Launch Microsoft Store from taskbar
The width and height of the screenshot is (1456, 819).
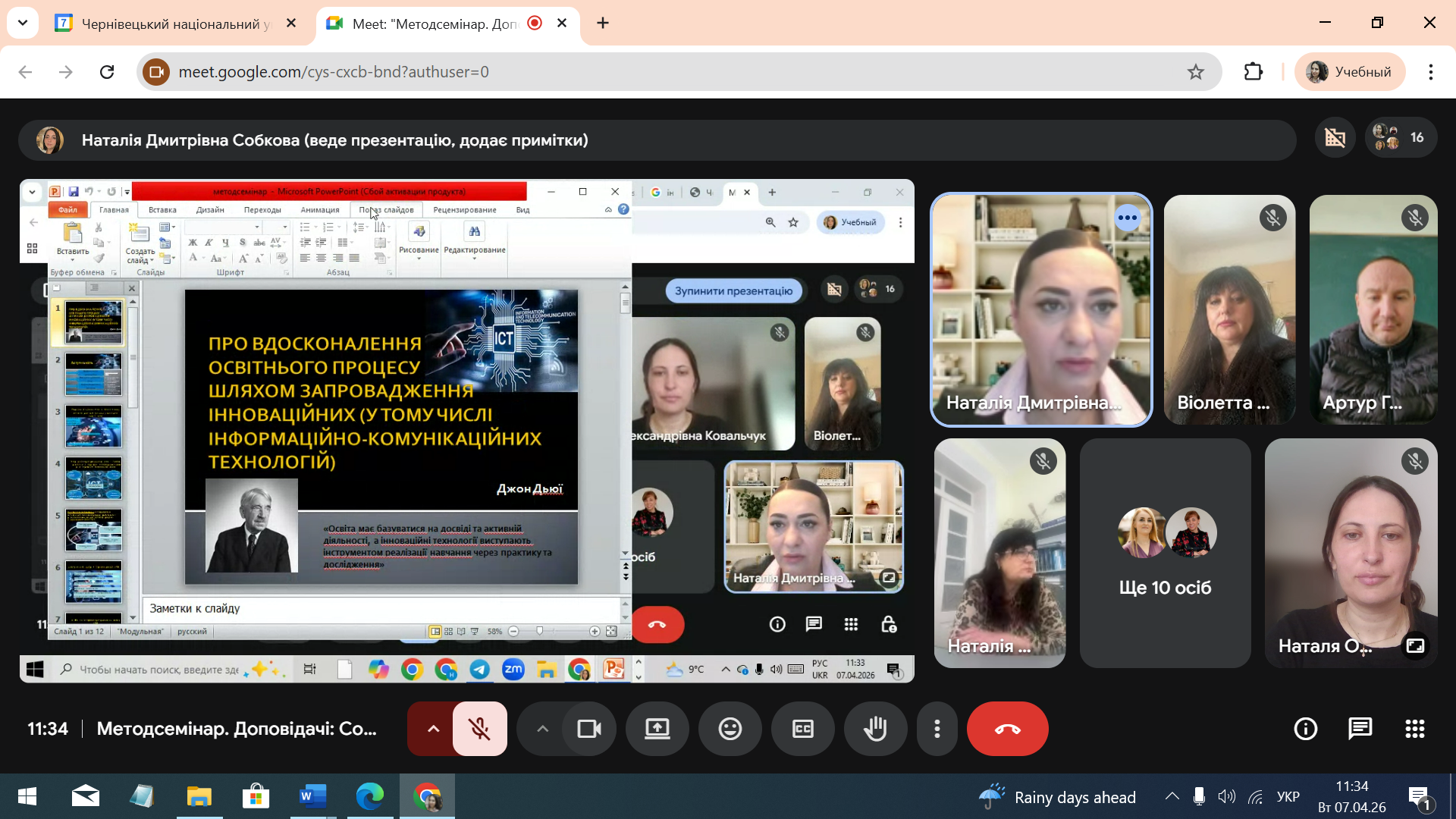click(256, 796)
